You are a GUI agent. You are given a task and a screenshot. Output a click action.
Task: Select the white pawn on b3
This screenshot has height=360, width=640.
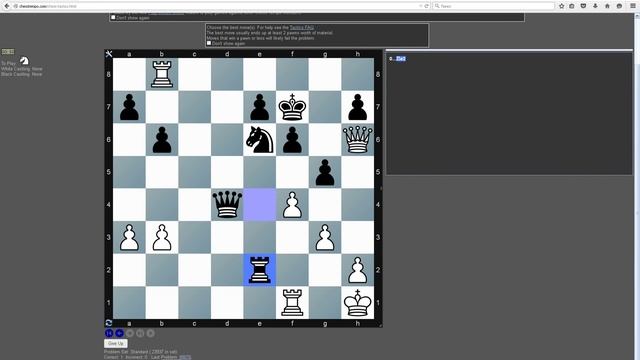[162, 238]
